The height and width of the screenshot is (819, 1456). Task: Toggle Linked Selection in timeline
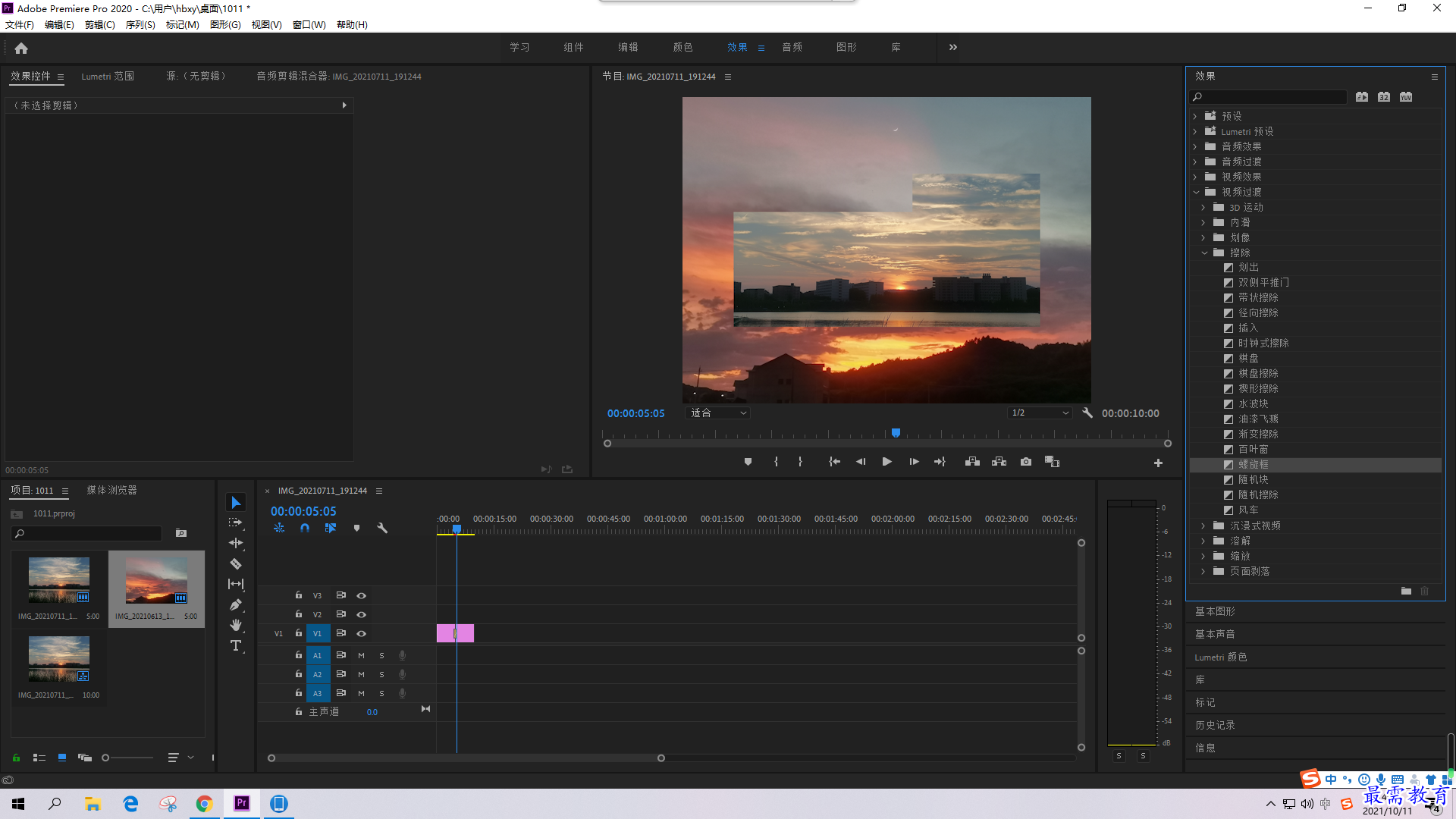click(331, 528)
